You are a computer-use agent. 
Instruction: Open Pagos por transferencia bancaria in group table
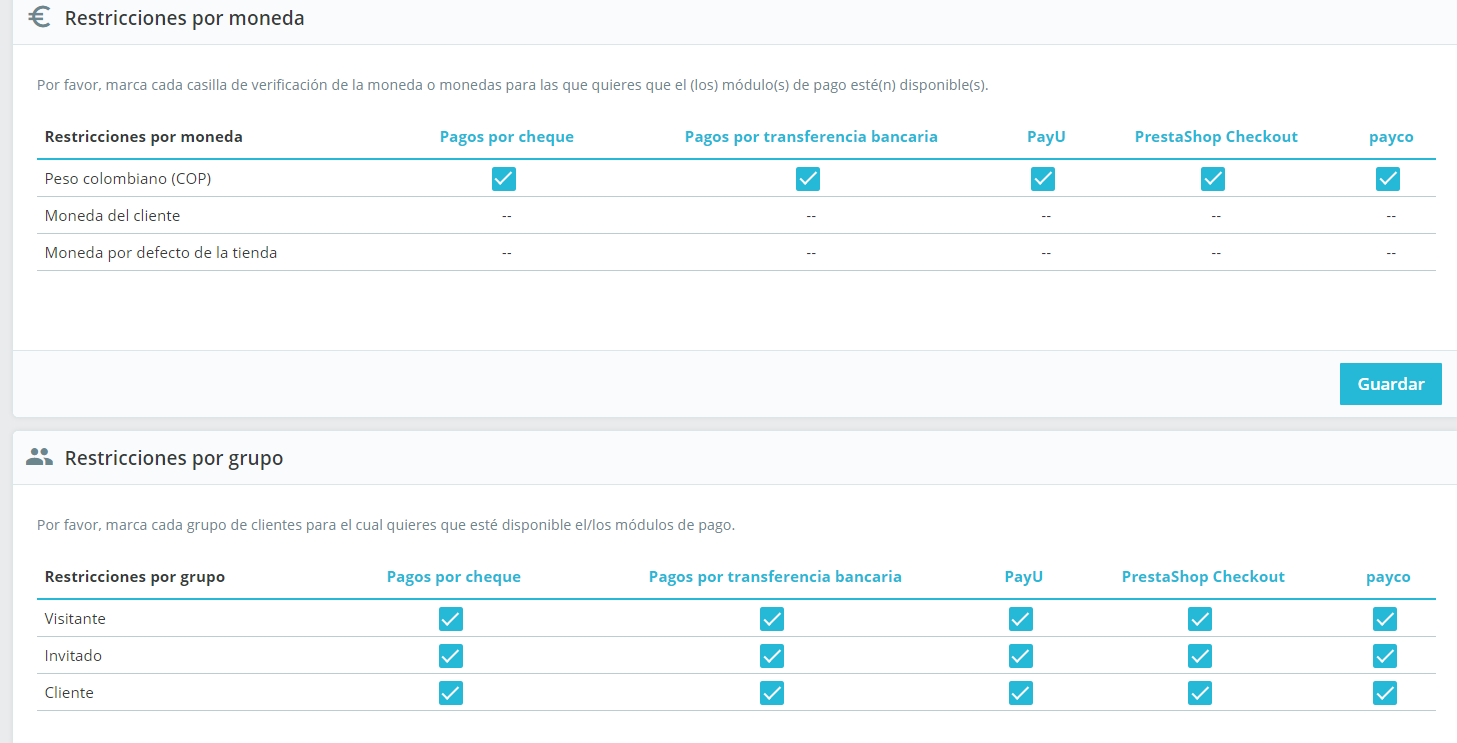(775, 577)
